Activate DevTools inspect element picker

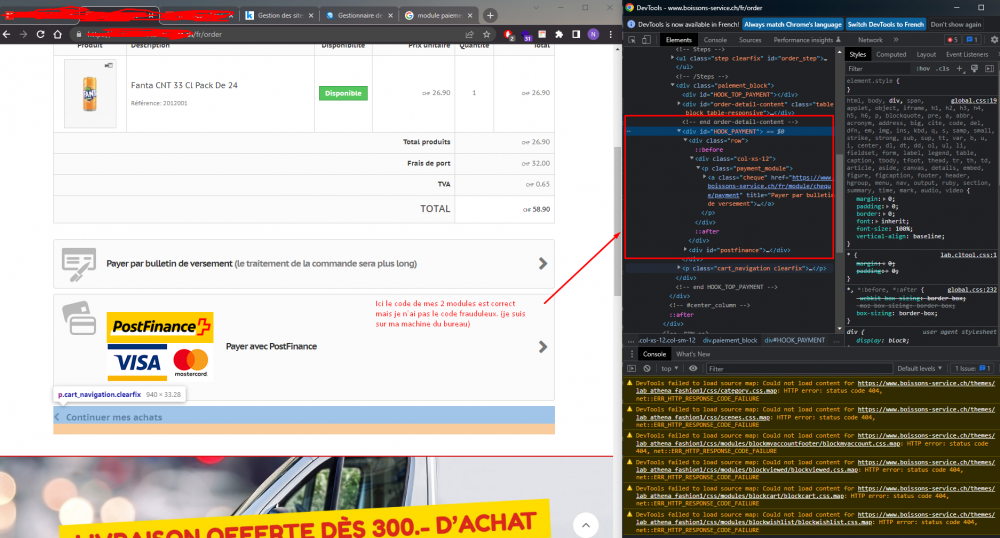point(632,40)
